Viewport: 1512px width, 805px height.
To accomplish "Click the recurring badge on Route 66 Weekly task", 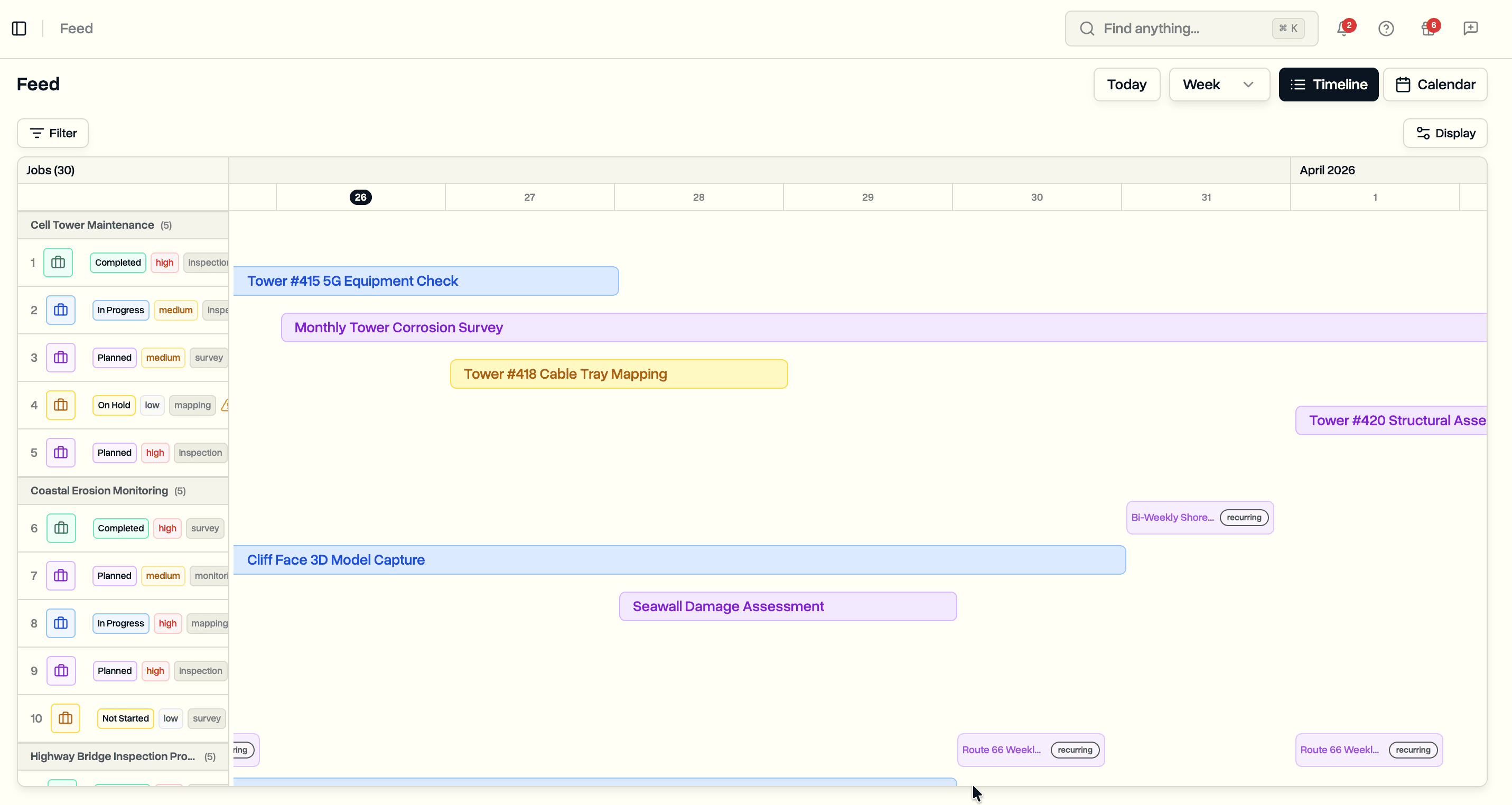I will [x=1075, y=749].
